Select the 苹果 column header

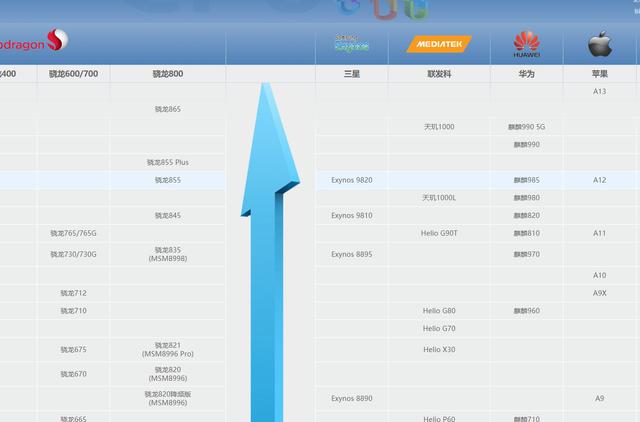[x=600, y=74]
